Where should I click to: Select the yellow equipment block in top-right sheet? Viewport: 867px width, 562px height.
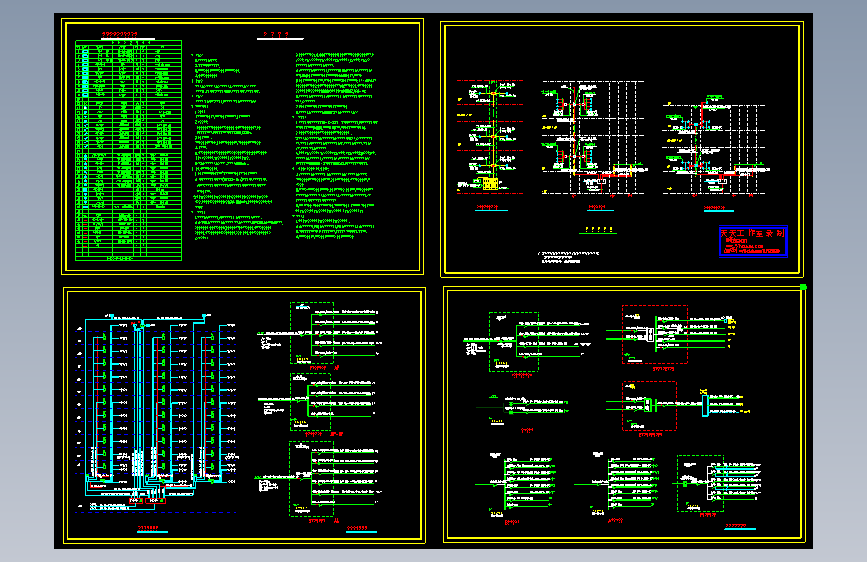490,184
